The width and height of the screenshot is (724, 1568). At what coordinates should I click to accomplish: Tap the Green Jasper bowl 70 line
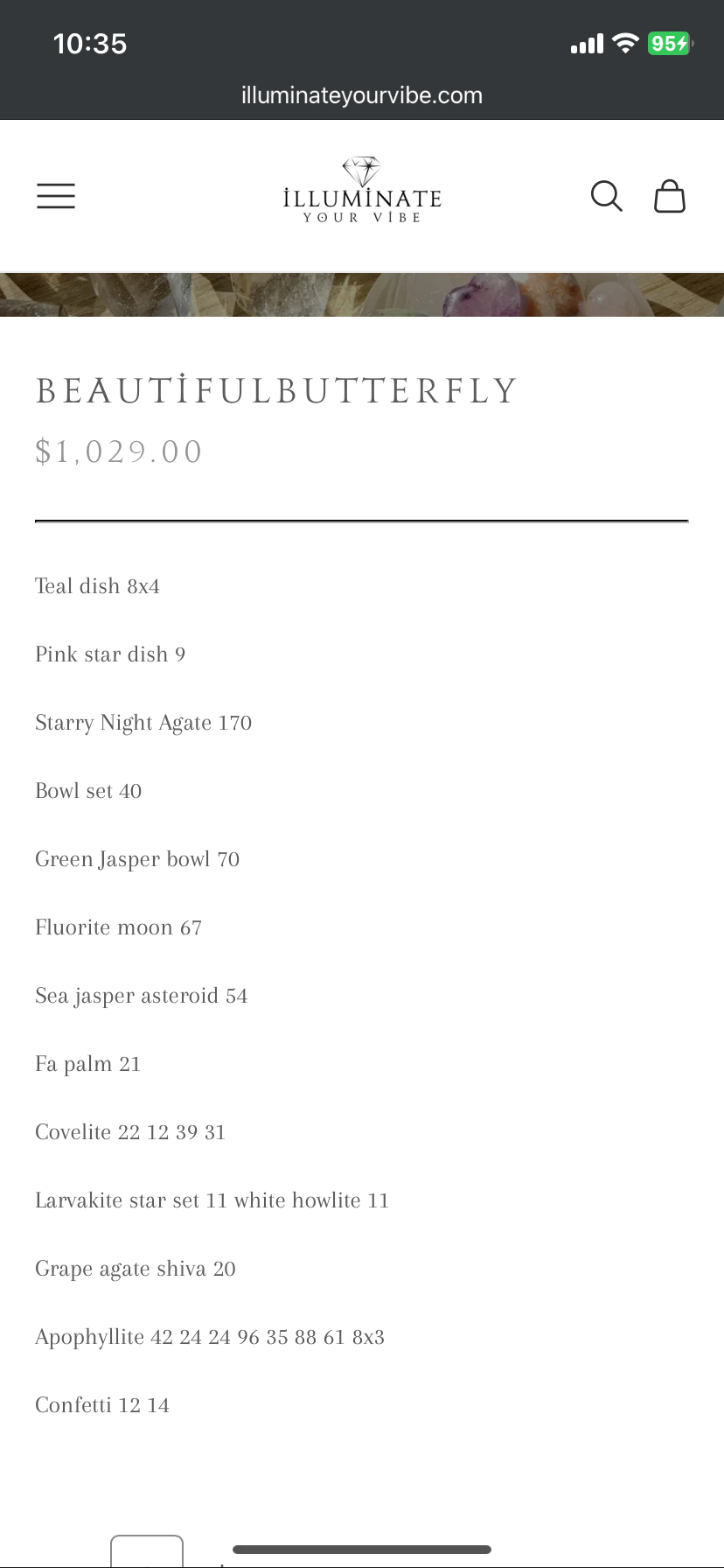[x=137, y=859]
